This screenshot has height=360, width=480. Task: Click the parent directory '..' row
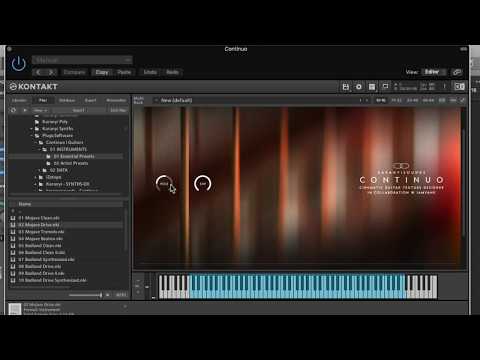point(67,211)
